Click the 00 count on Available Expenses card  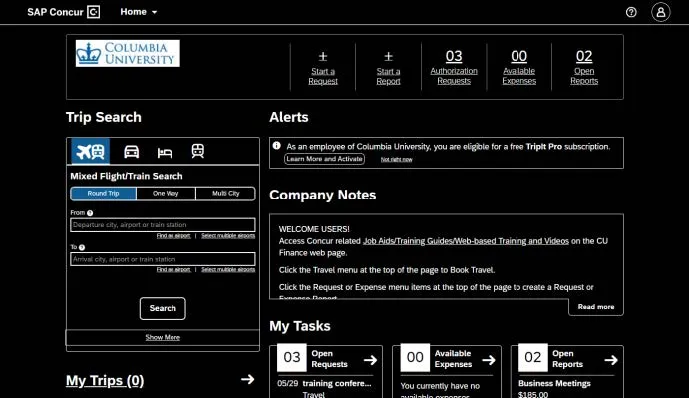[415, 358]
